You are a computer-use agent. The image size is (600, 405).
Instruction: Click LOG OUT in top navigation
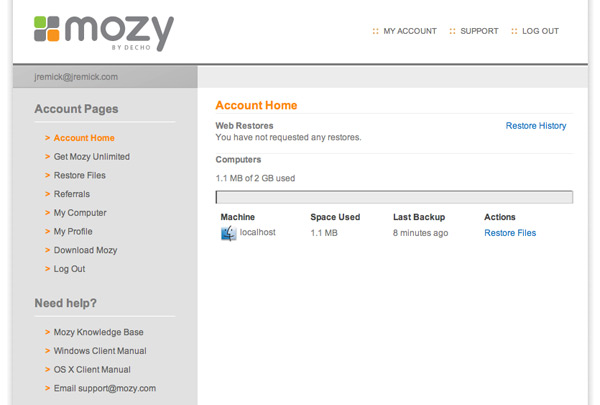(x=540, y=31)
